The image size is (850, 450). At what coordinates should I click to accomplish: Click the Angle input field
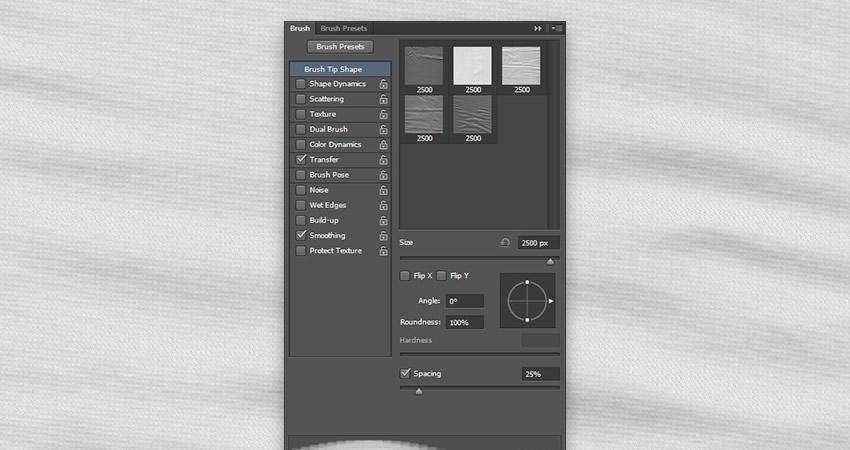point(465,301)
